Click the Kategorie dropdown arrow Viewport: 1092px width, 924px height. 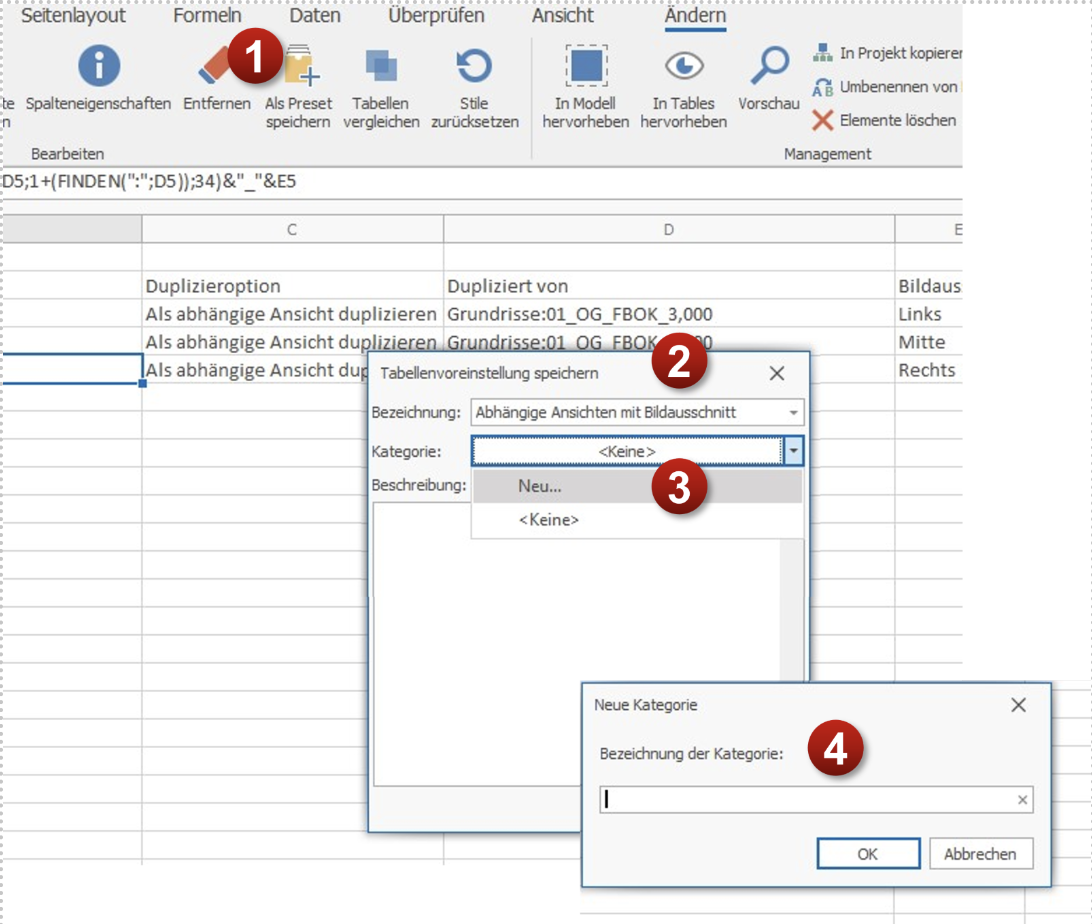click(793, 451)
